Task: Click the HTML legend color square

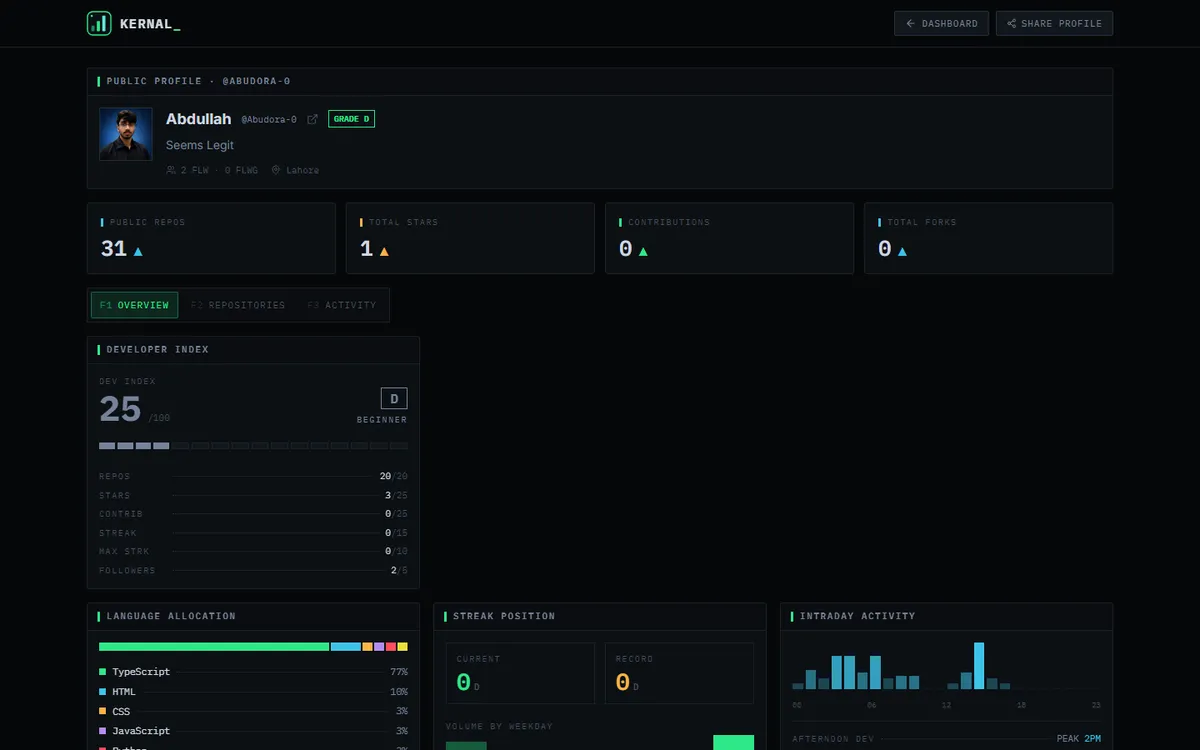Action: [x=102, y=692]
